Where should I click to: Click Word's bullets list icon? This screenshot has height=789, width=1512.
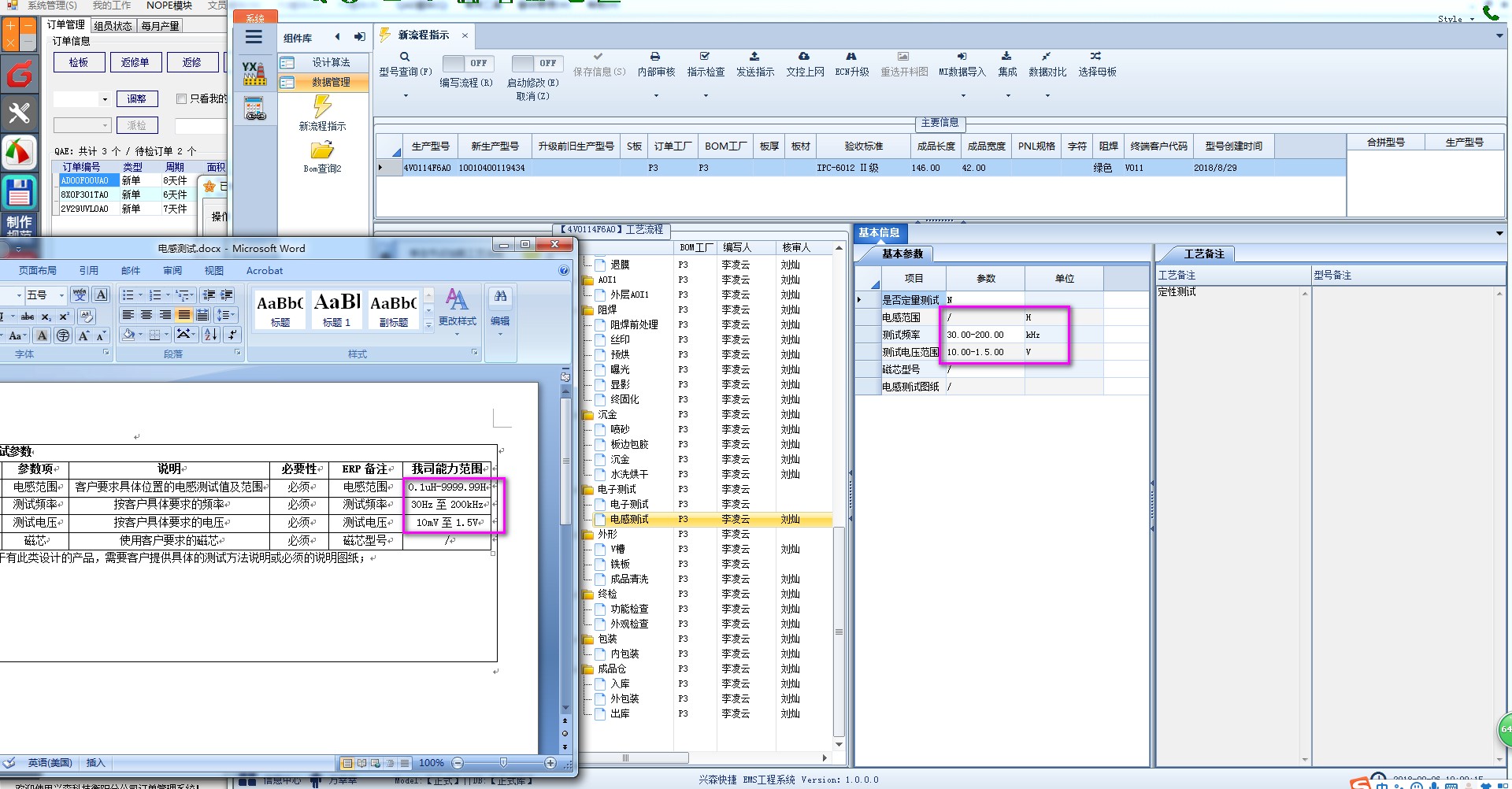(x=129, y=294)
